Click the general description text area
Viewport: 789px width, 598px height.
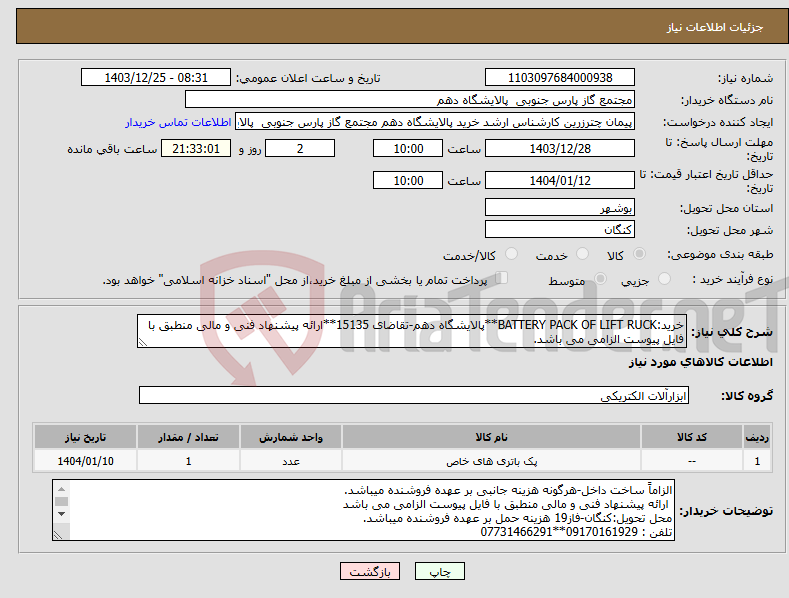[x=412, y=332]
